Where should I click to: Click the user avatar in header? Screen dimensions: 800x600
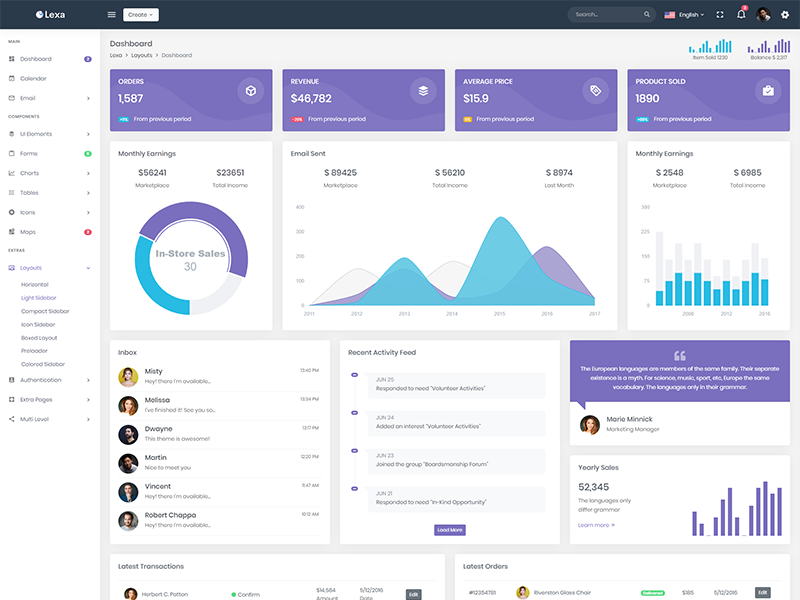point(764,14)
